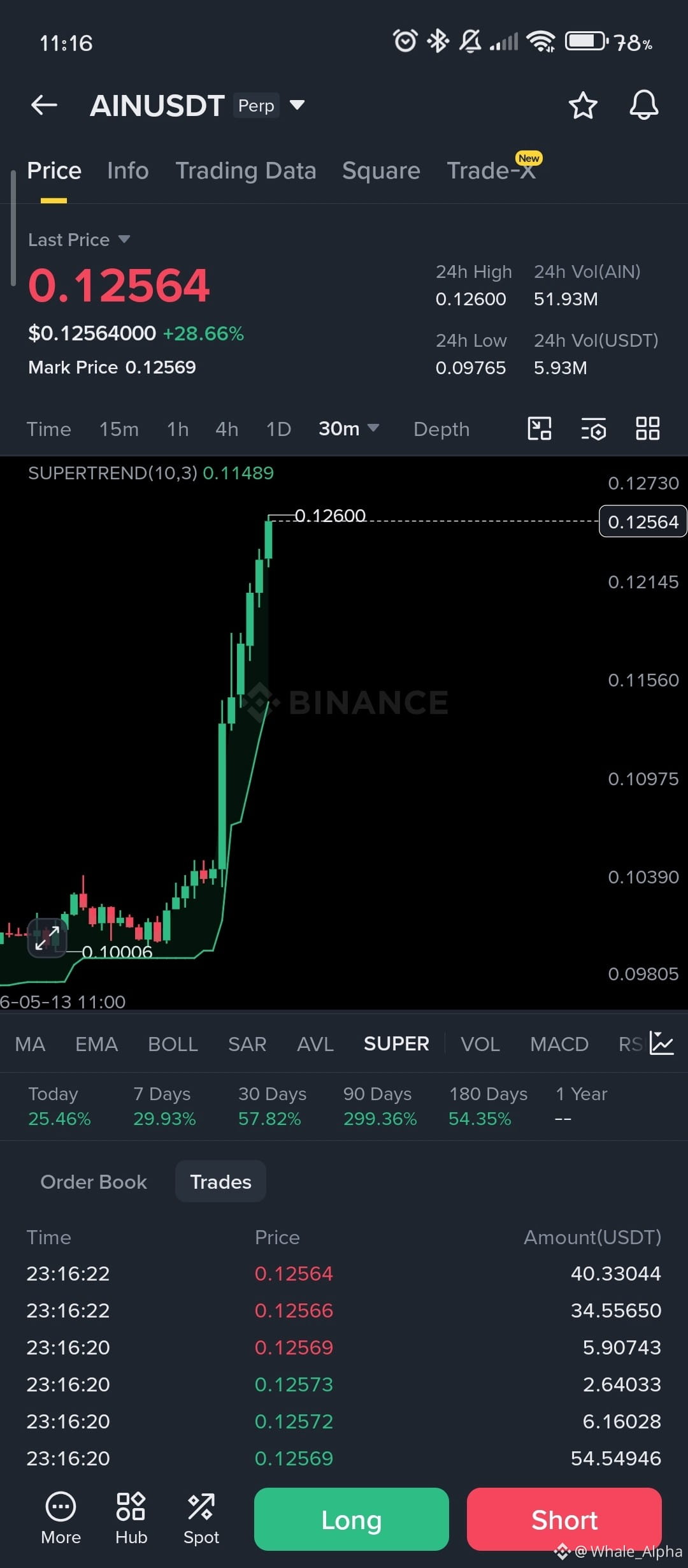
Task: Tap the 24h Vol(USDT) value 5.93M
Action: [x=561, y=368]
